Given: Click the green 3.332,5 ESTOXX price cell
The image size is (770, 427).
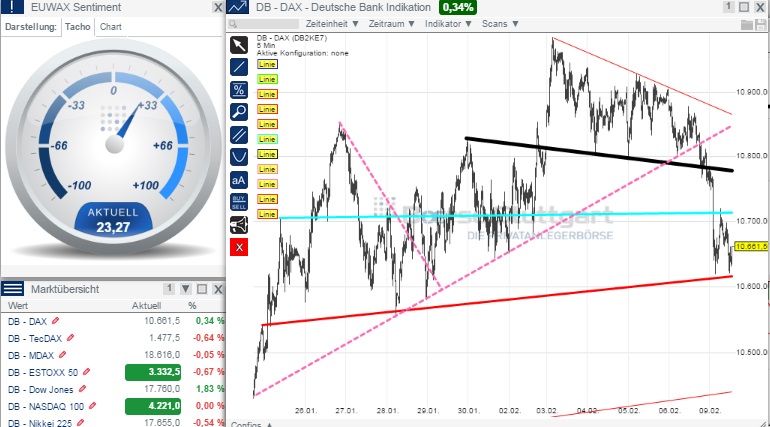Looking at the screenshot, I should click(153, 372).
